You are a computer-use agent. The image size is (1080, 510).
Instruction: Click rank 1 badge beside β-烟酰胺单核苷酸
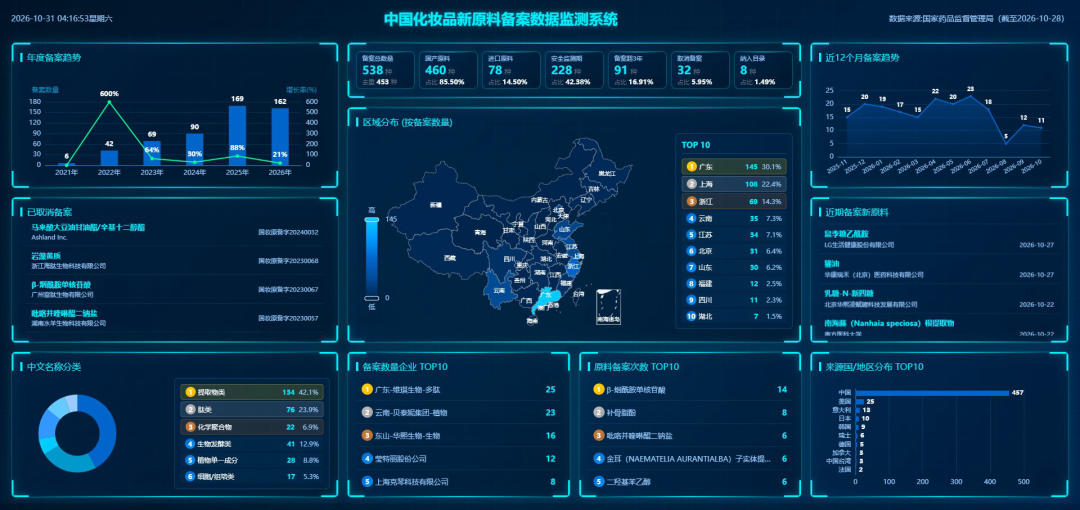tap(598, 389)
